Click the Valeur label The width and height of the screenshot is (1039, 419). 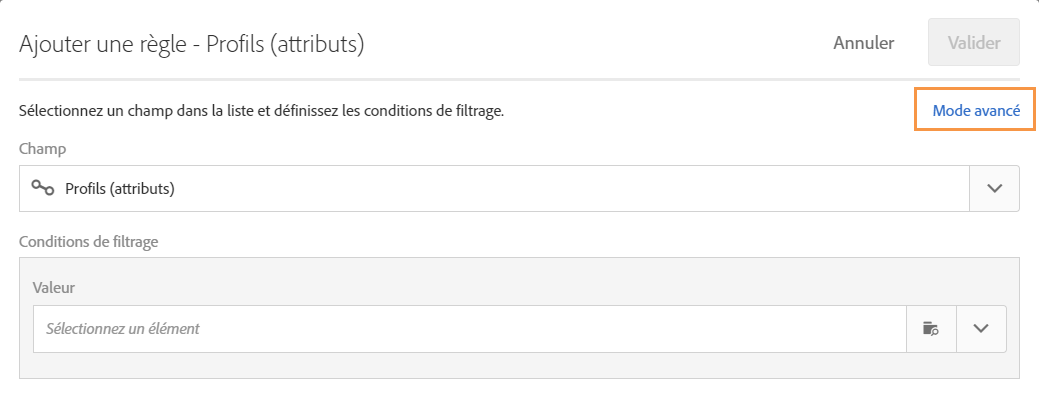[54, 288]
